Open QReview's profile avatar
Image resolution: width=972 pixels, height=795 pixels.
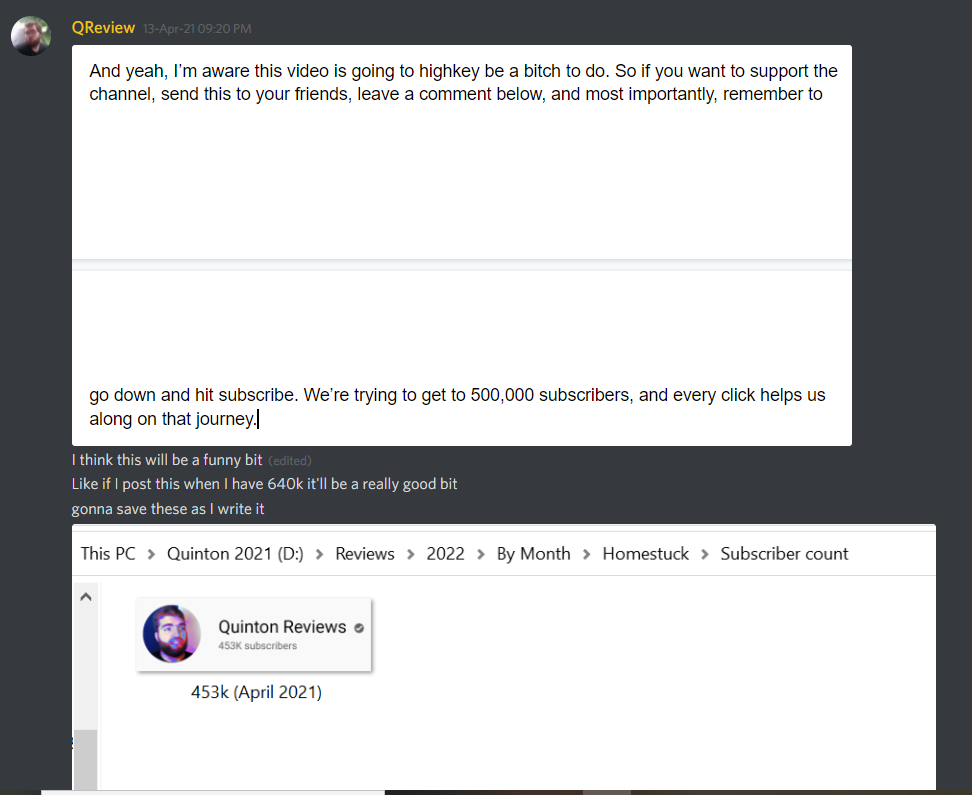click(30, 35)
